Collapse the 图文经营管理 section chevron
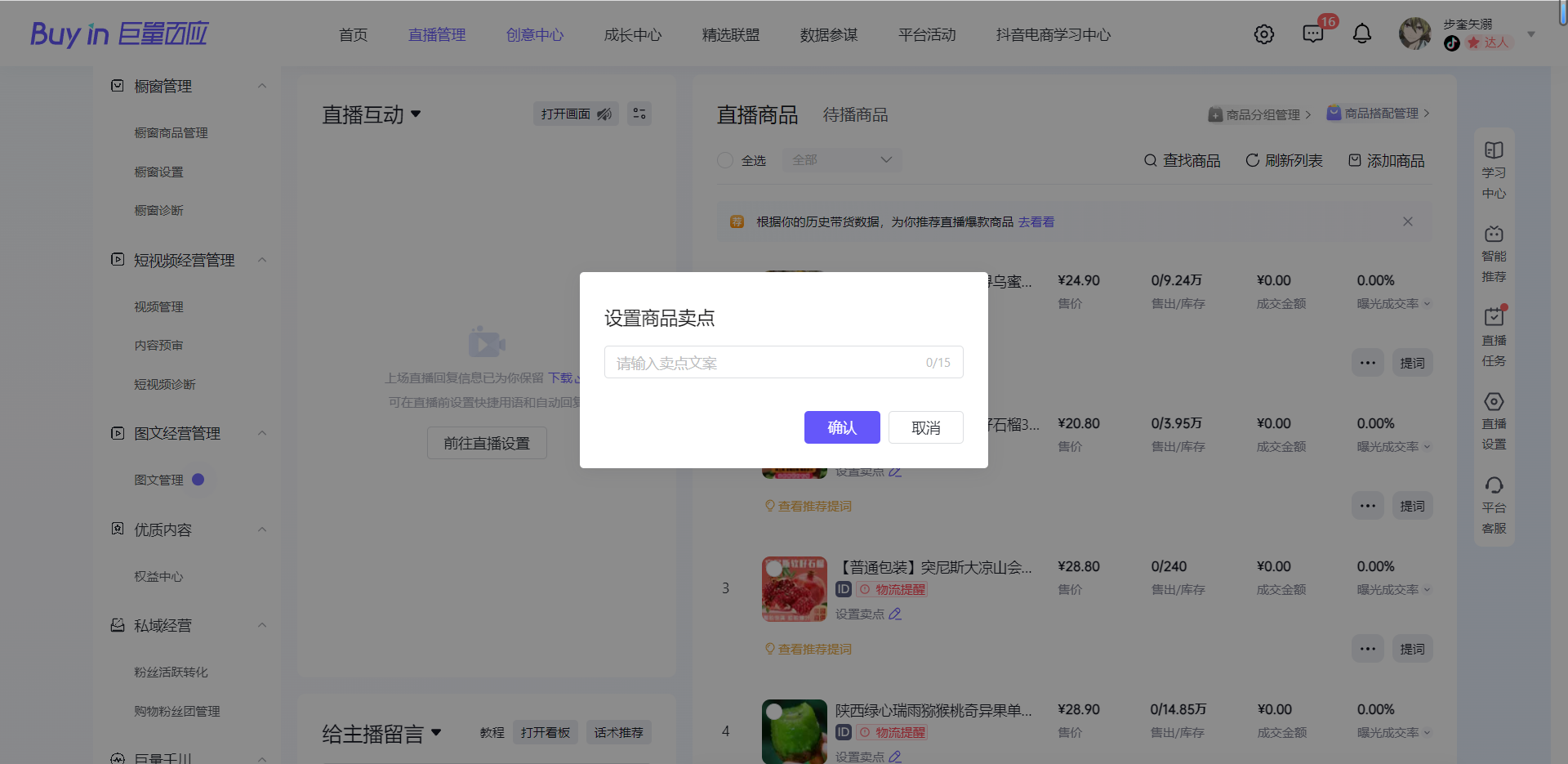The width and height of the screenshot is (1568, 764). pos(262,433)
